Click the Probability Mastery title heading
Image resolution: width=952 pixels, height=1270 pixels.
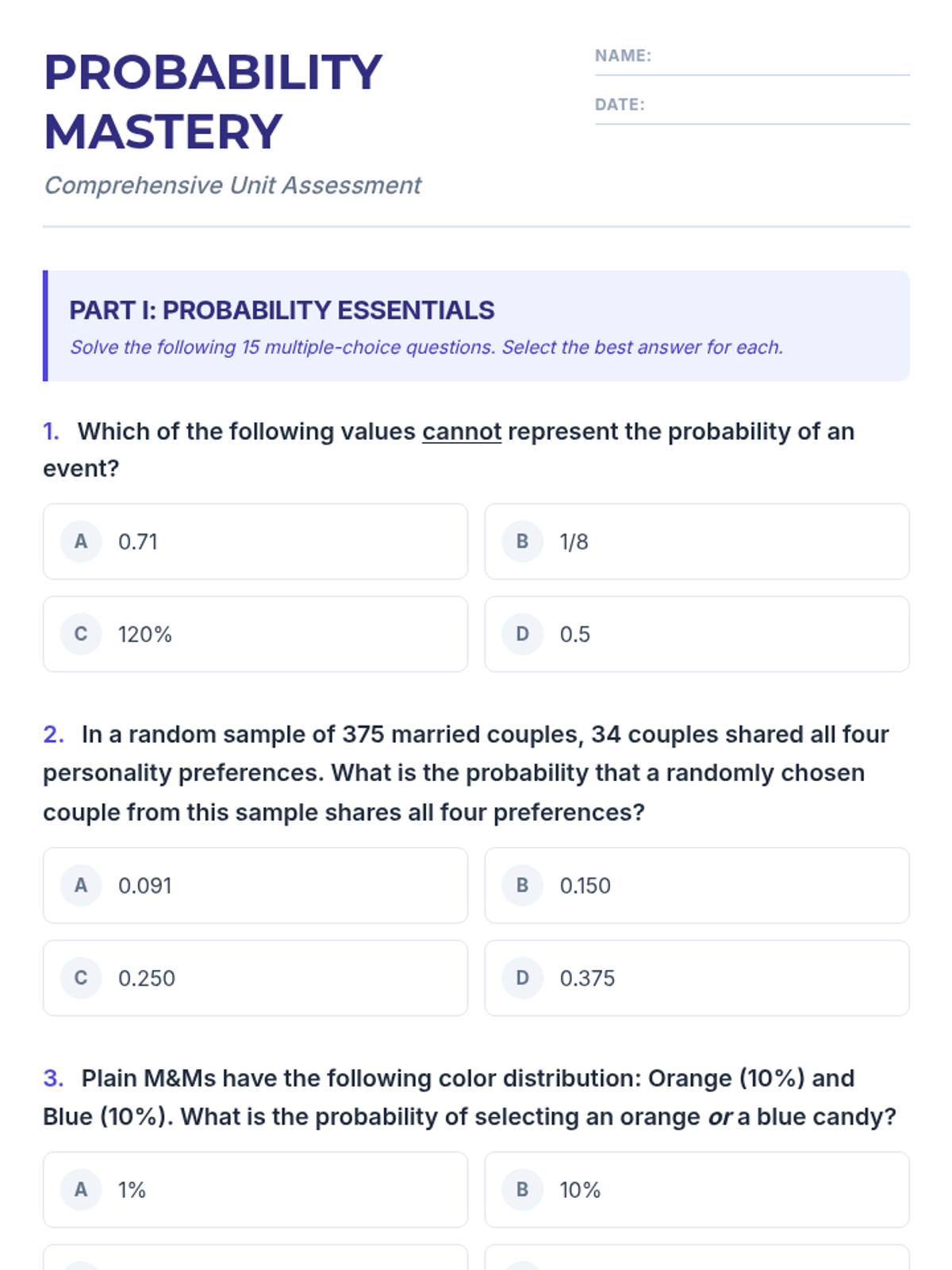[213, 102]
